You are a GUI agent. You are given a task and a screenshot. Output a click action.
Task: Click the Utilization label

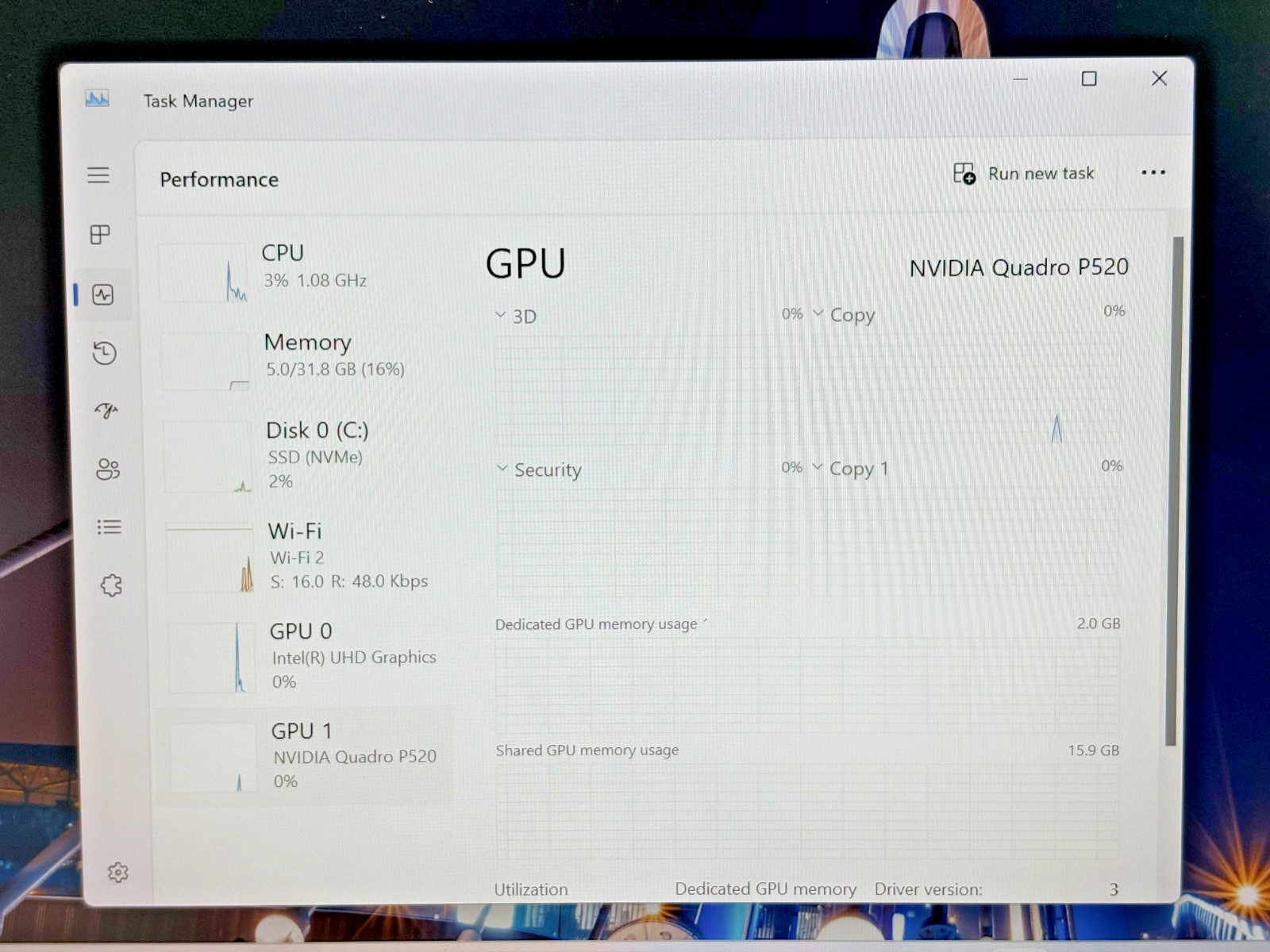531,889
